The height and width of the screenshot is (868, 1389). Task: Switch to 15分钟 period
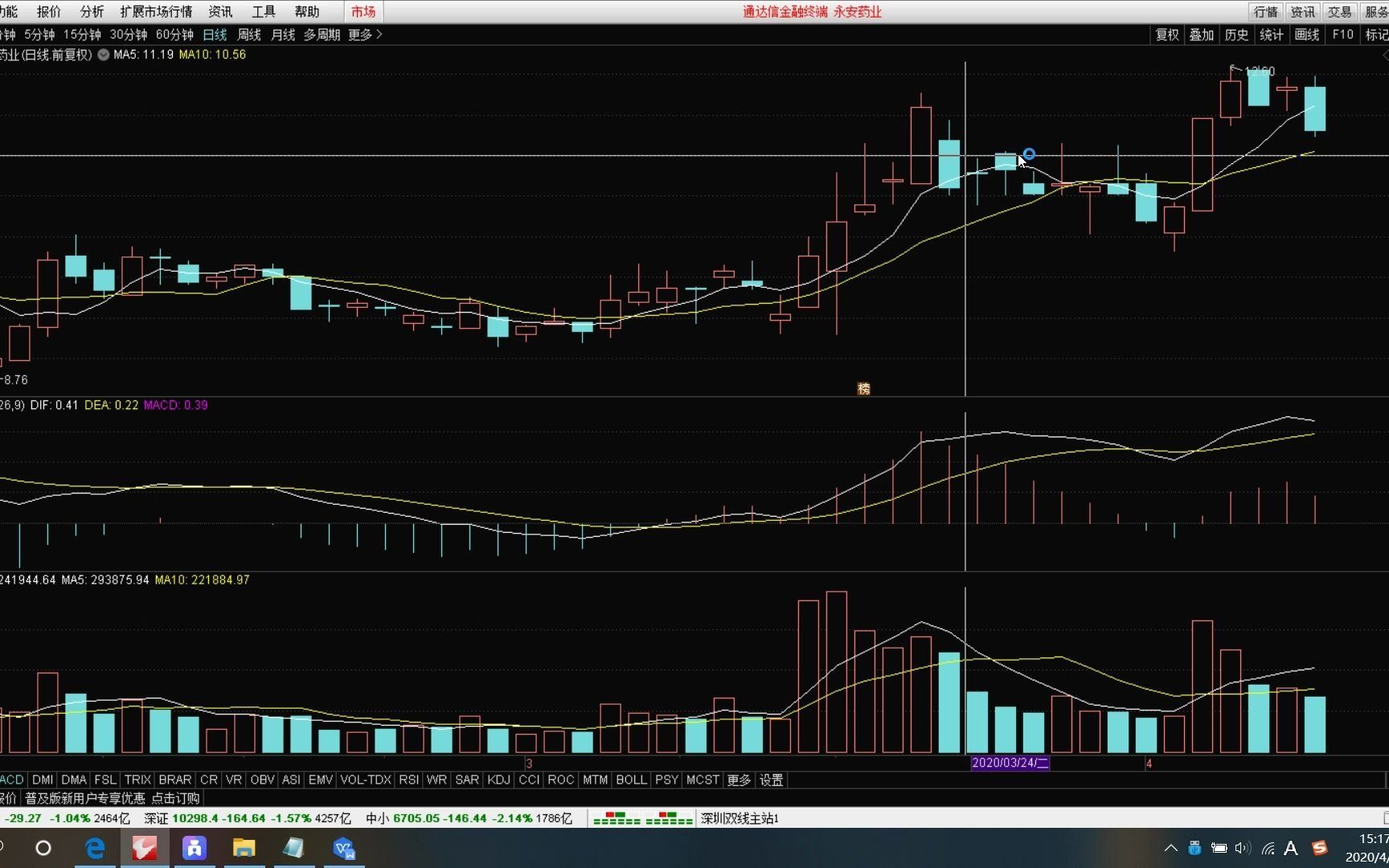[x=82, y=35]
